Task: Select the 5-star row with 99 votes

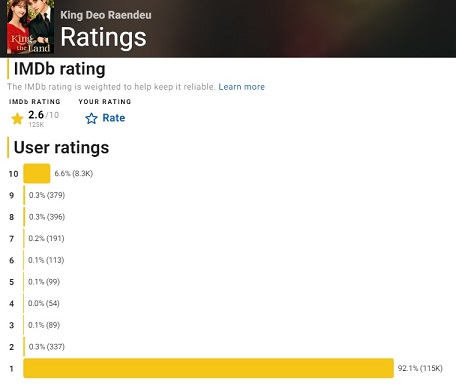Action: tap(35, 282)
